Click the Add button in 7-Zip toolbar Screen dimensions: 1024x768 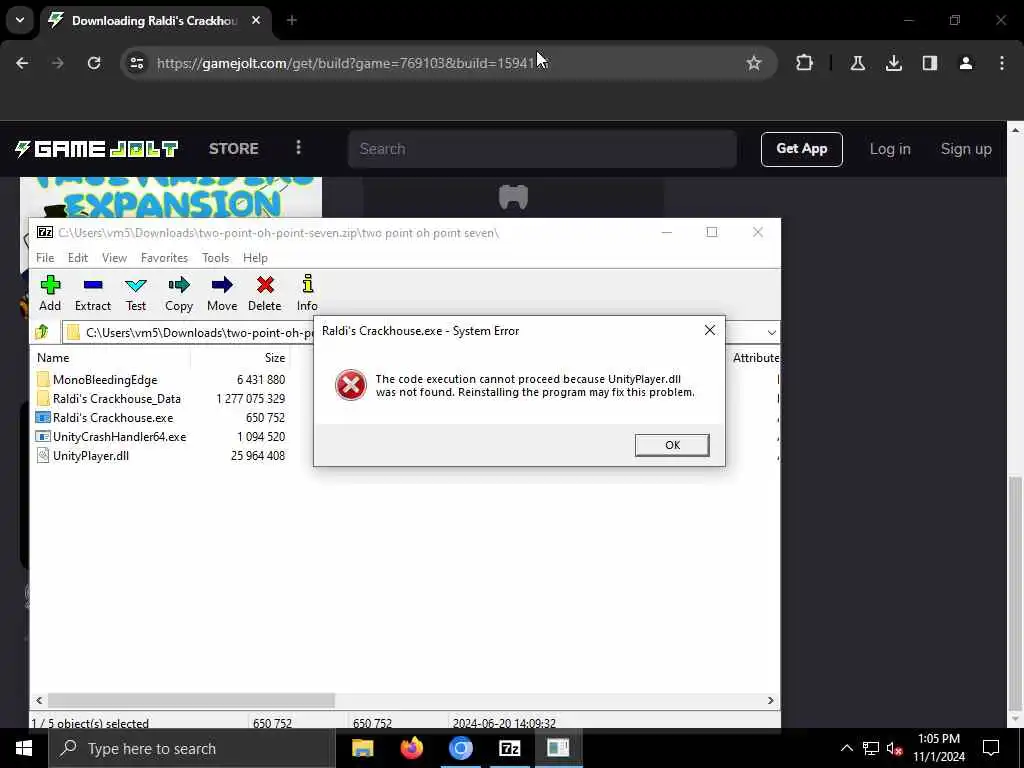pos(50,293)
